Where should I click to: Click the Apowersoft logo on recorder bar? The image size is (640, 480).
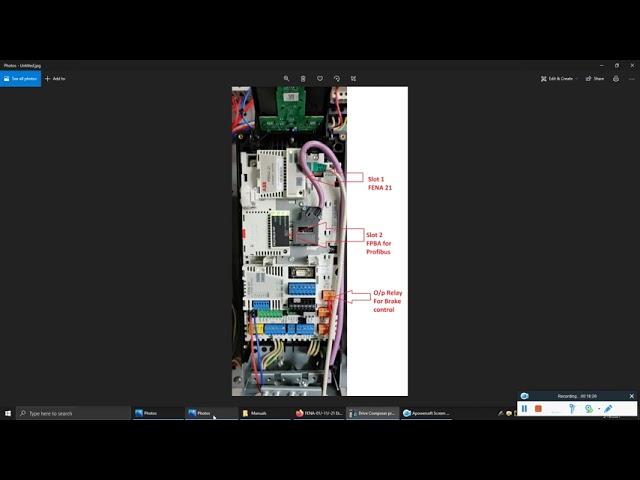524,396
